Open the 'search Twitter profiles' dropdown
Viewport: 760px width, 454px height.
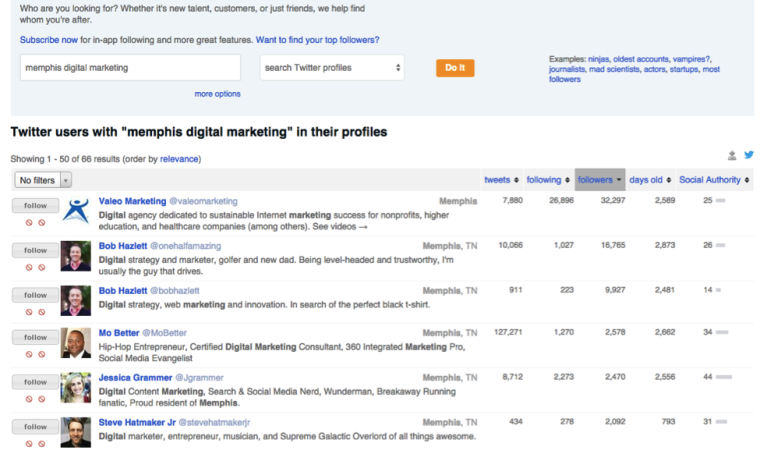click(332, 67)
